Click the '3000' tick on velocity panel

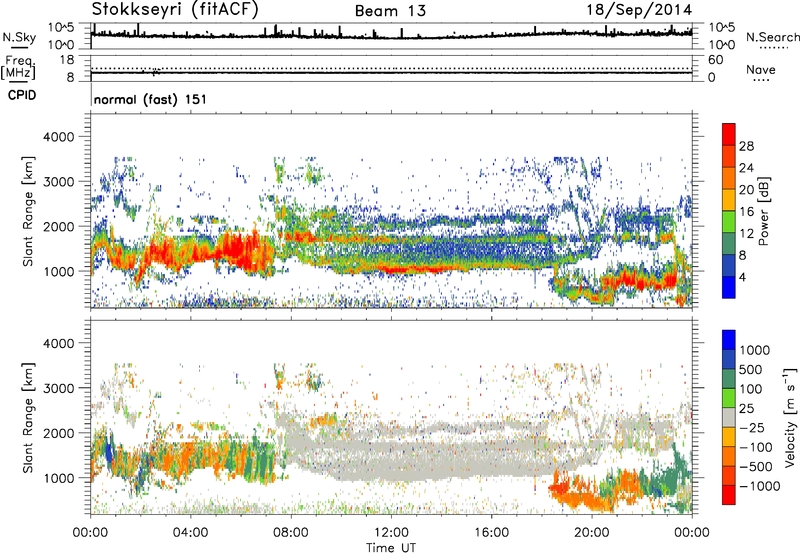tap(58, 388)
